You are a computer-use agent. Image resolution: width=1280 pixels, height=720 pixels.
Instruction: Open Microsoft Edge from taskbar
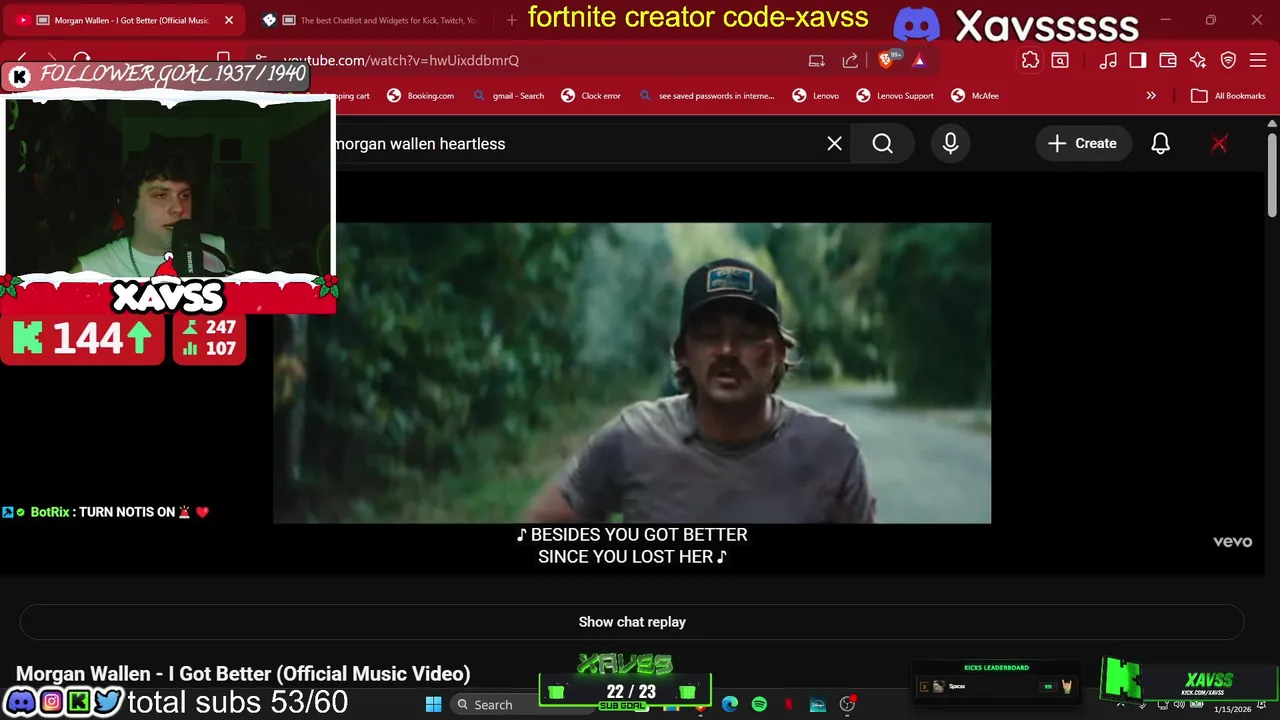click(x=730, y=705)
